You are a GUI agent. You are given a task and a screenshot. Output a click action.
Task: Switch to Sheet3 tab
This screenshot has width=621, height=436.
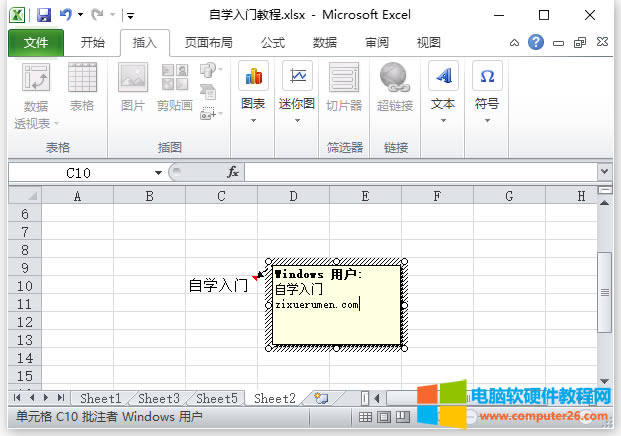[158, 398]
